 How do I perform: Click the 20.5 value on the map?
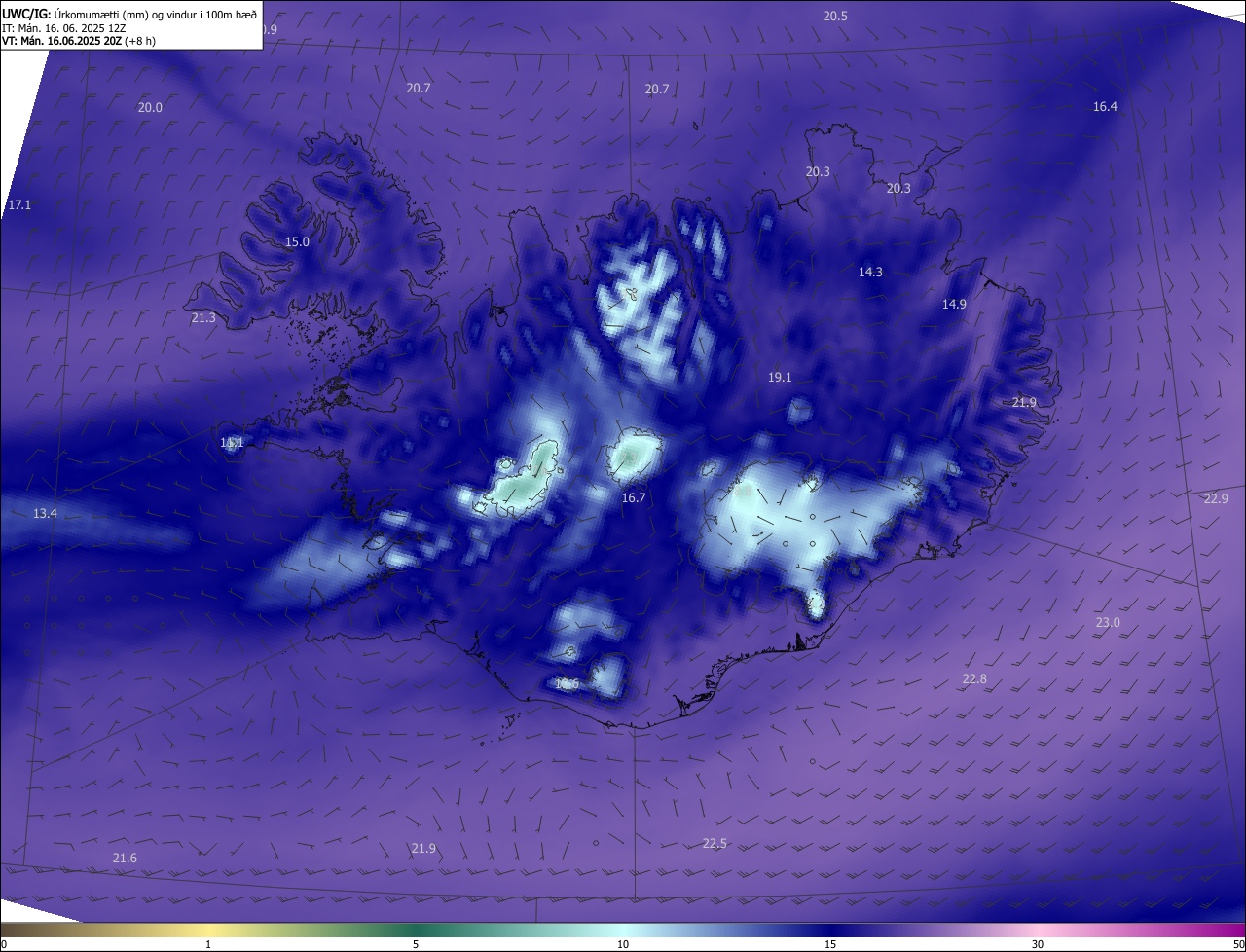coord(835,16)
